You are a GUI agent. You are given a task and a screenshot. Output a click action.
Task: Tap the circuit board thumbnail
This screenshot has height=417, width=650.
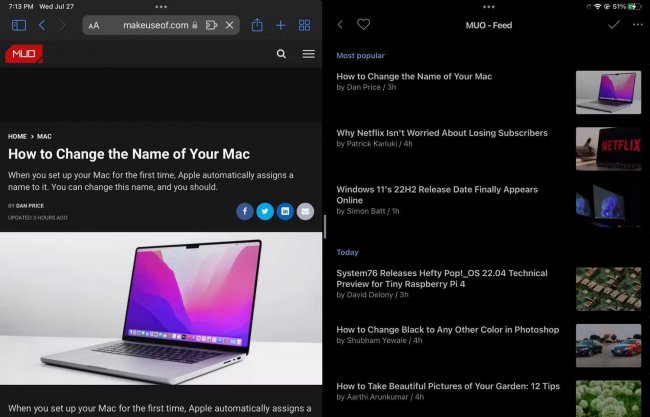[x=608, y=289]
